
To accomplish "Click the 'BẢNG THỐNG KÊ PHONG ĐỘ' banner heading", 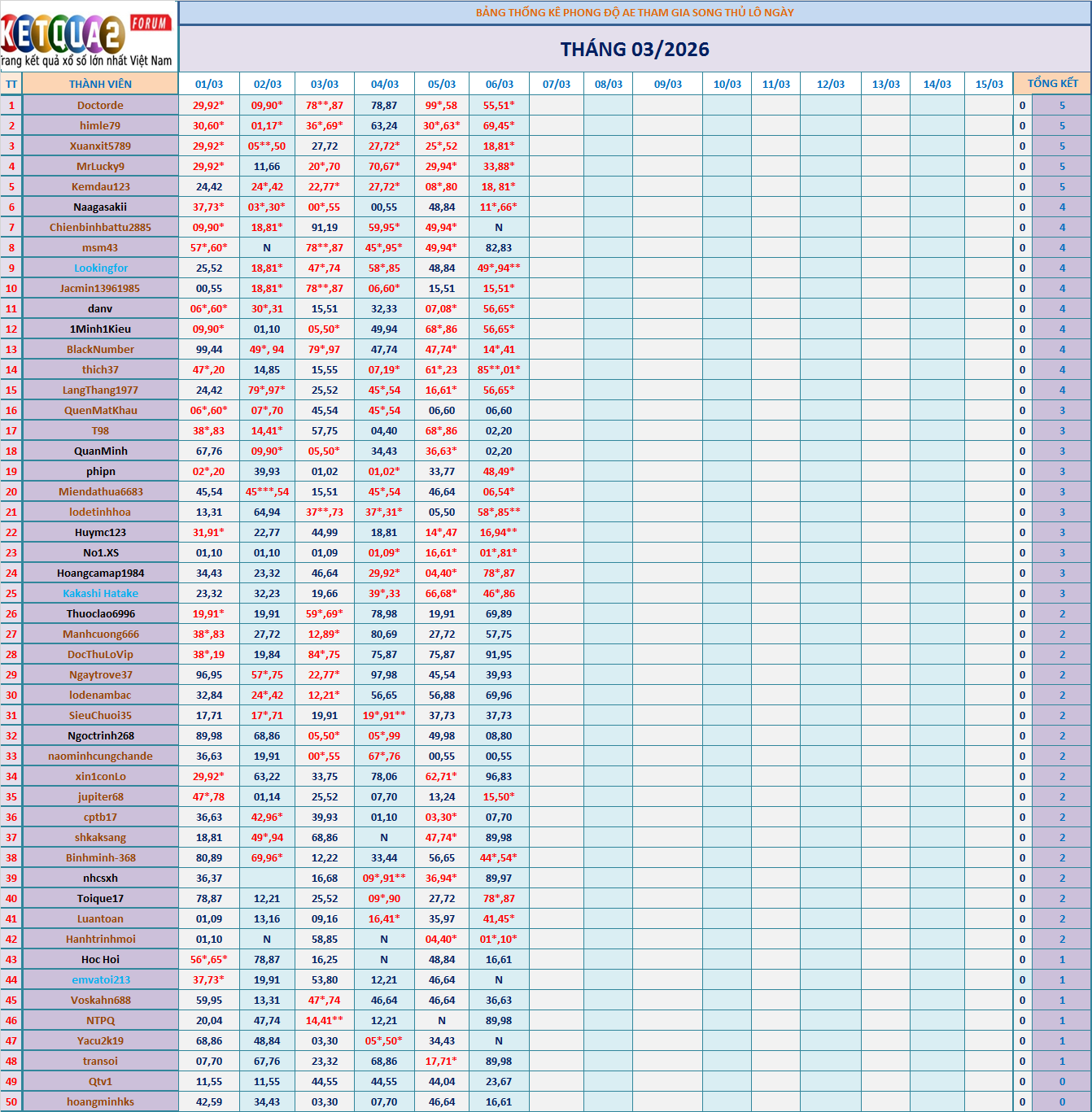I will 635,12.
